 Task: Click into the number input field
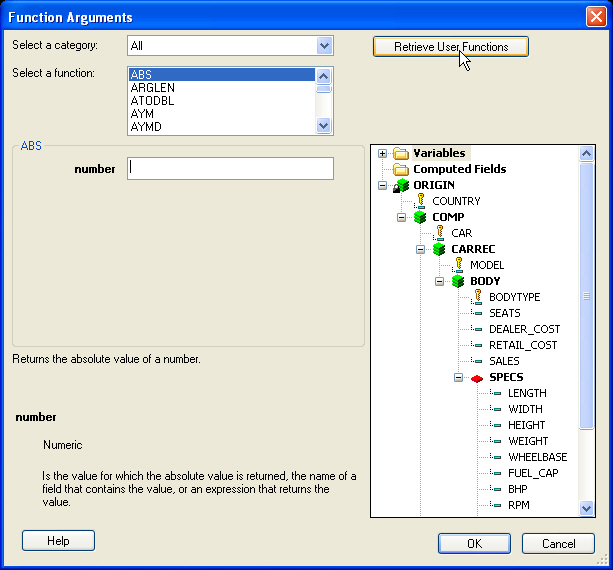230,169
